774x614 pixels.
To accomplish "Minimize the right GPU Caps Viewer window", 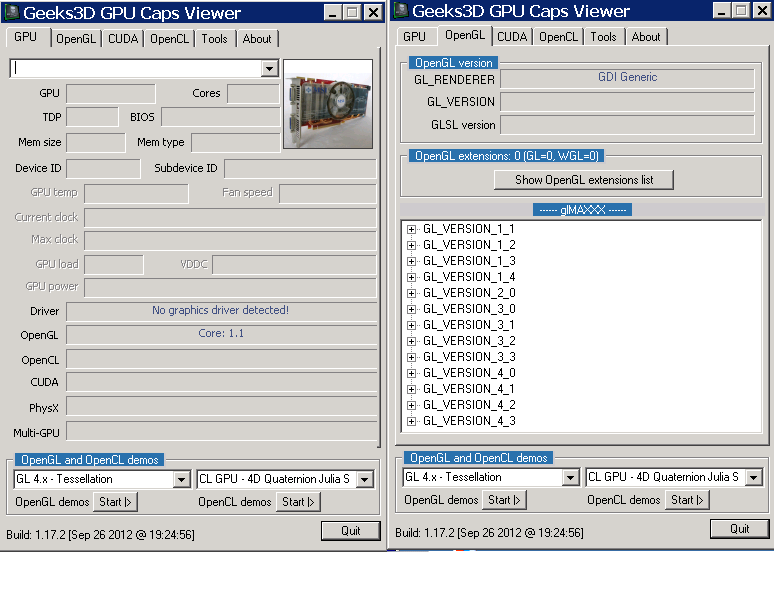I will coord(722,10).
